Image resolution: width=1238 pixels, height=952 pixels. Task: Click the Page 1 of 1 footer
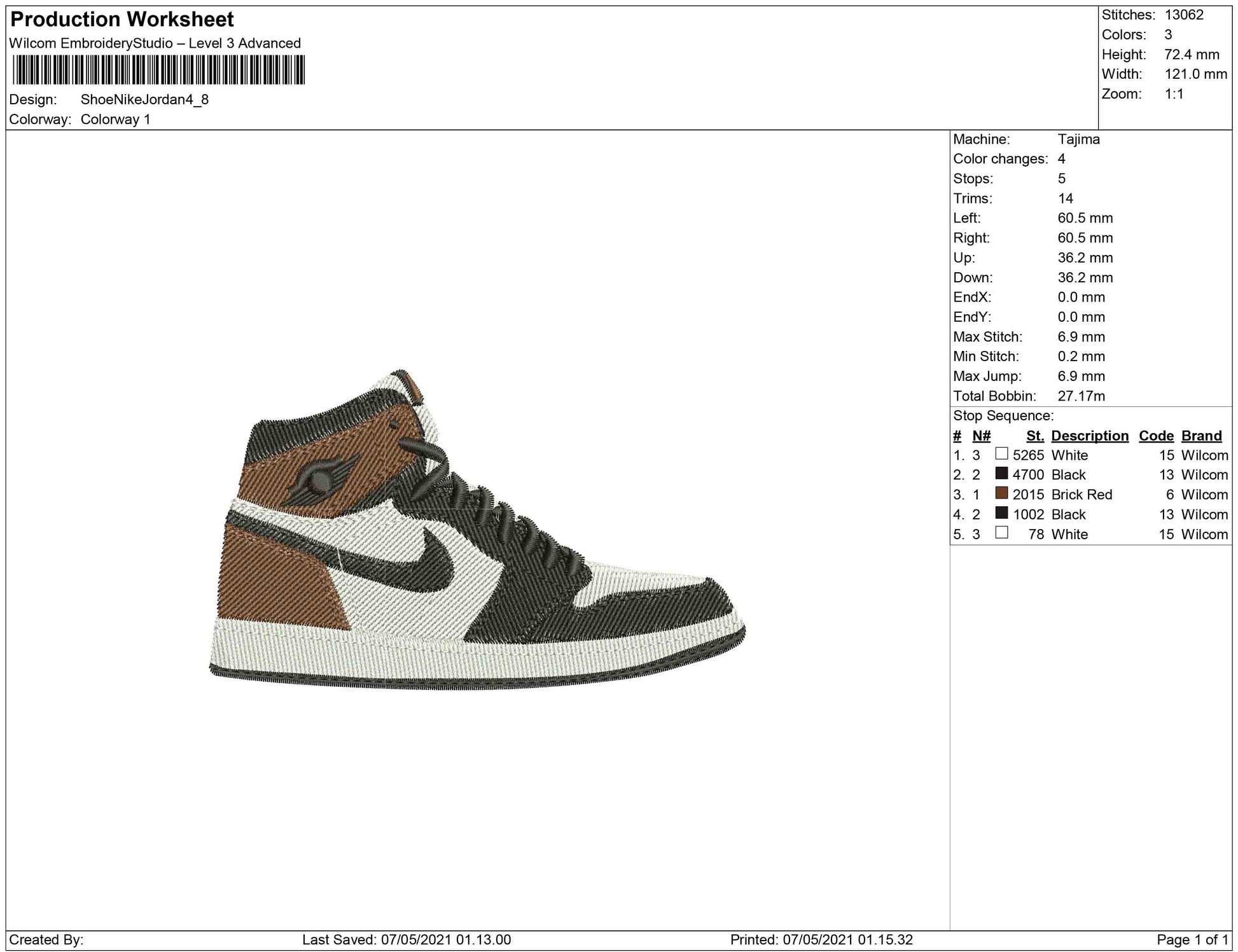point(1192,940)
